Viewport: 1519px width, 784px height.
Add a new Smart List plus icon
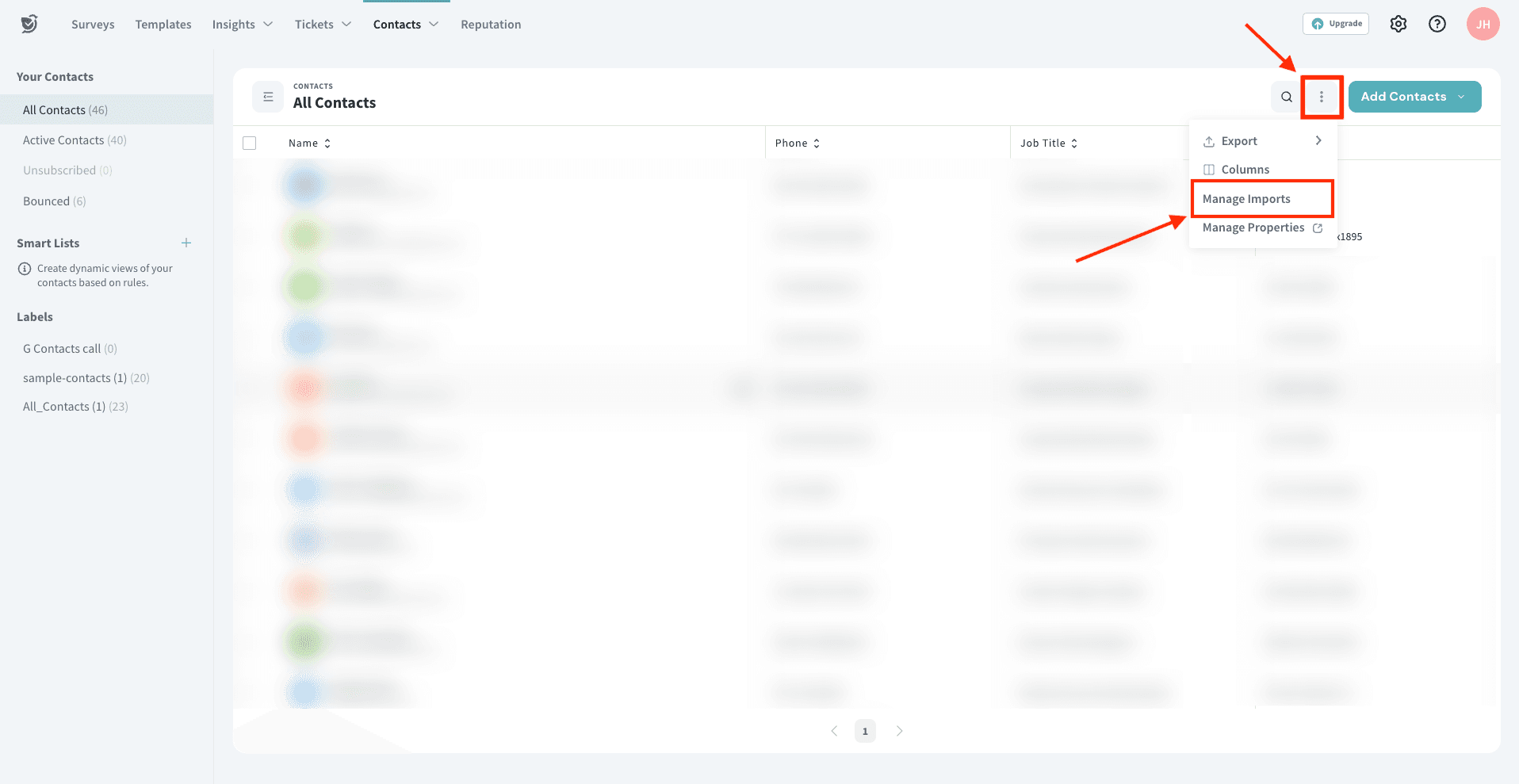click(186, 243)
